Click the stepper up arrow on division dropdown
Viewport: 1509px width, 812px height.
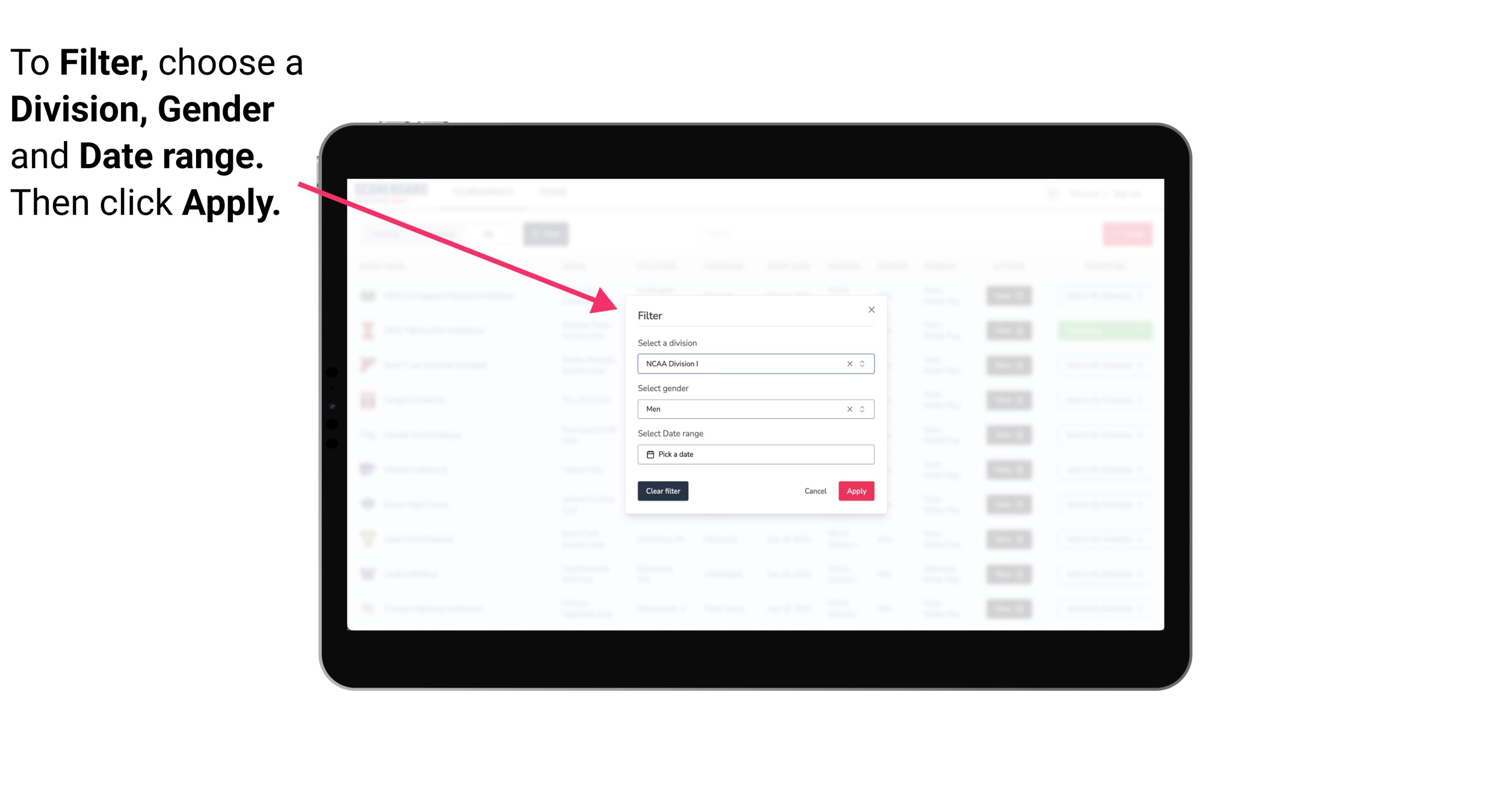[861, 361]
